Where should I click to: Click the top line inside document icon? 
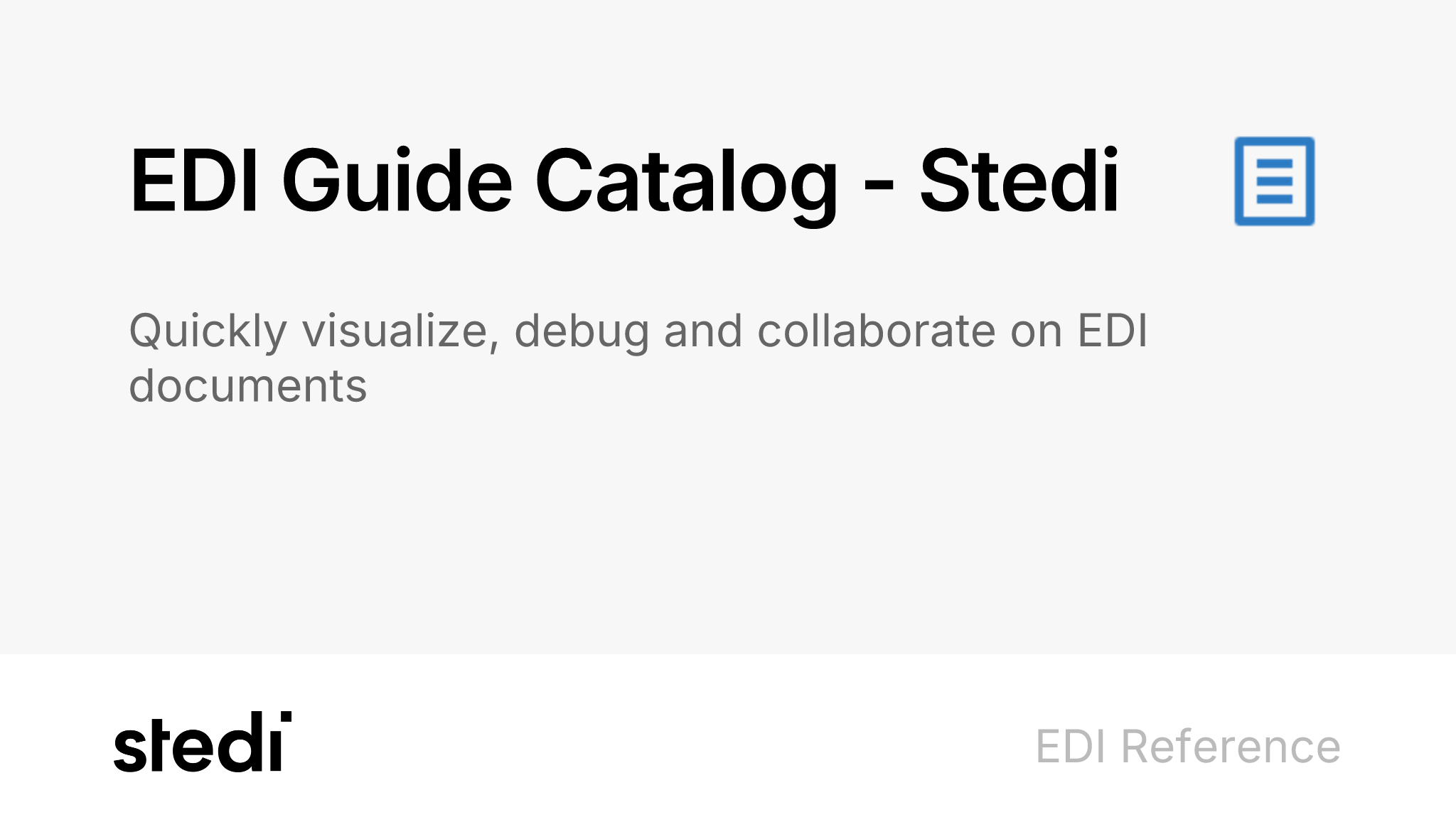[1275, 164]
